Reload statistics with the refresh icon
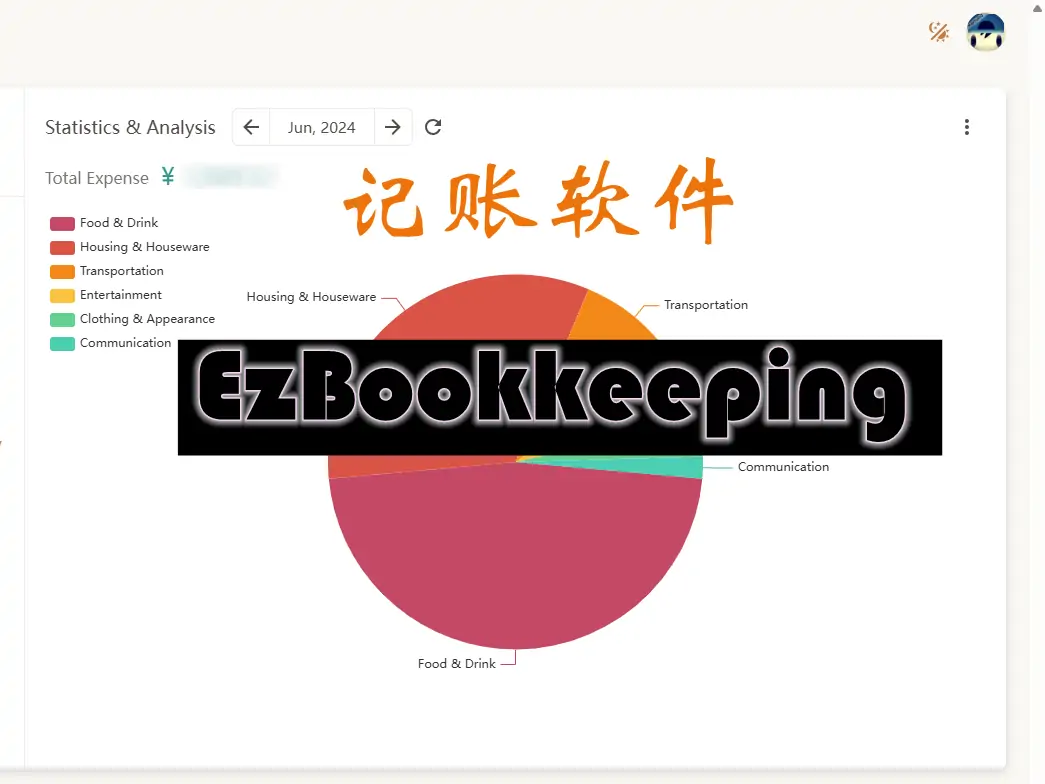The image size is (1045, 784). coord(433,127)
